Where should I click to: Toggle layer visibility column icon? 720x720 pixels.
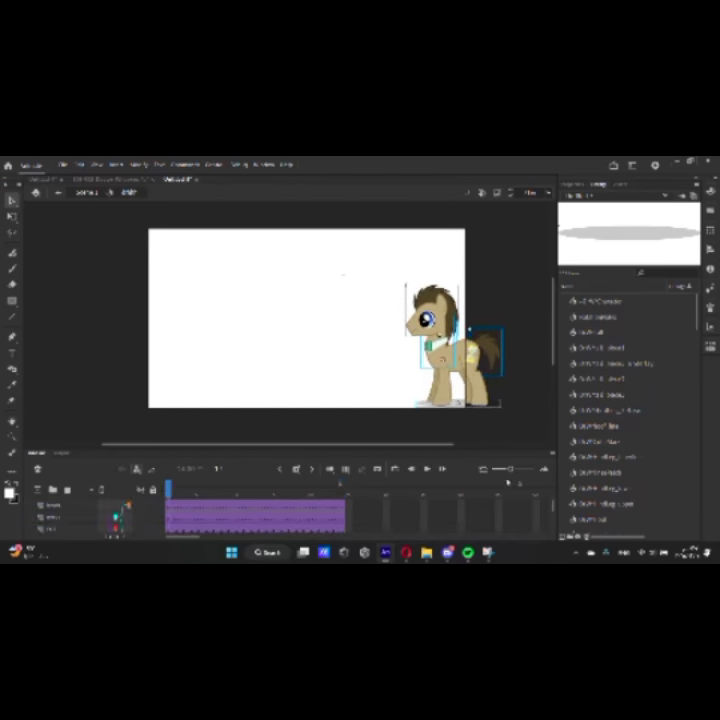(x=140, y=489)
